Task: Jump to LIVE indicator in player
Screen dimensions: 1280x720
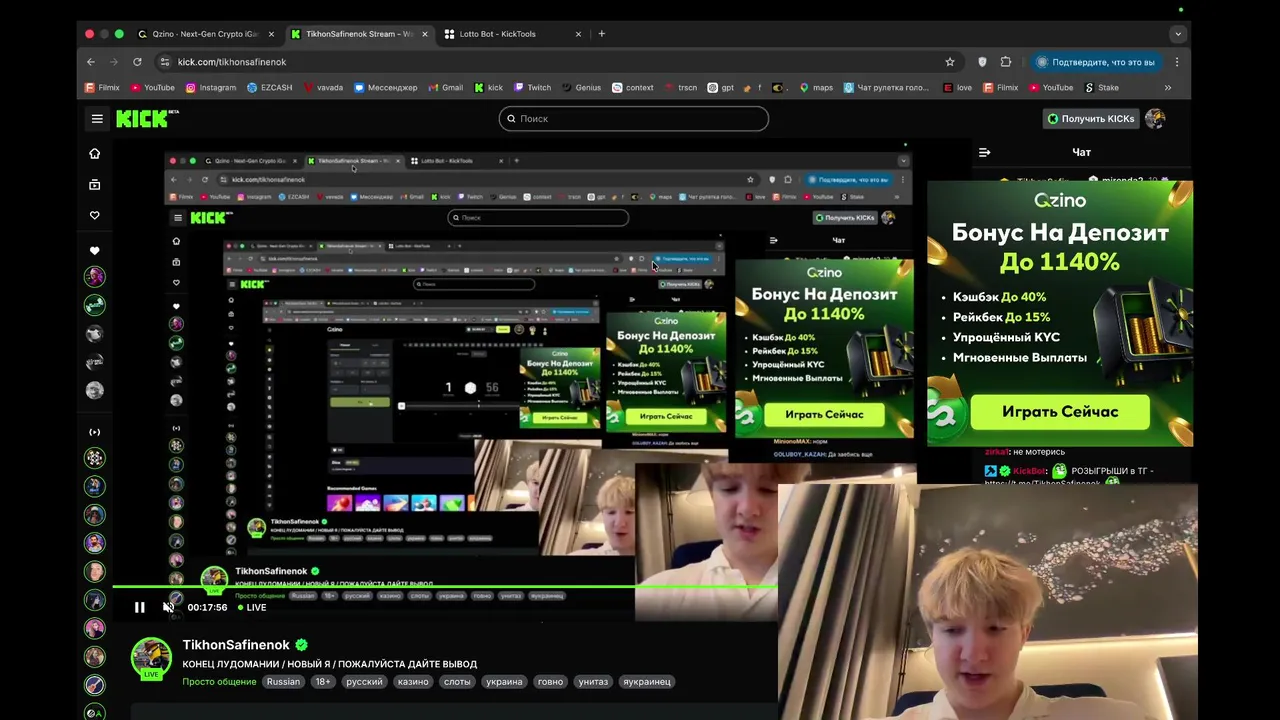Action: click(252, 607)
